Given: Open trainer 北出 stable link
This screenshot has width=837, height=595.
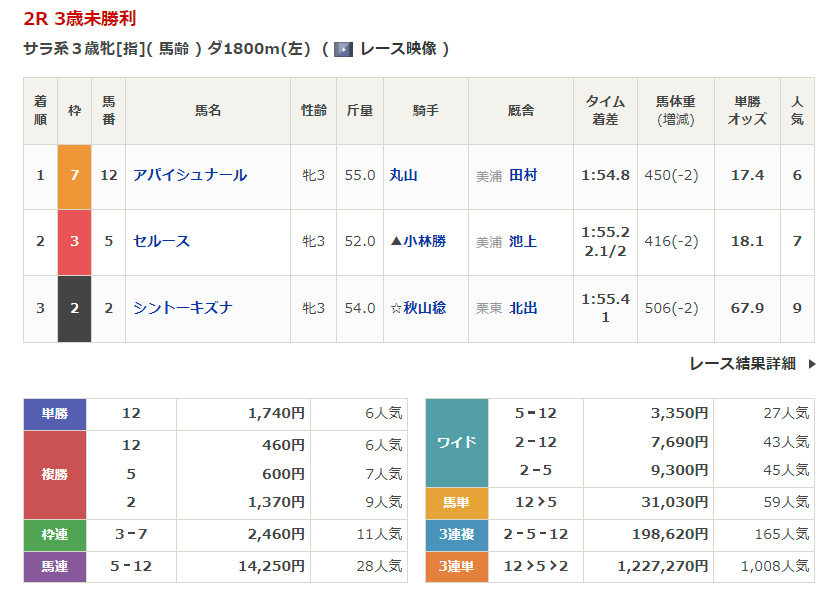Looking at the screenshot, I should tap(523, 308).
